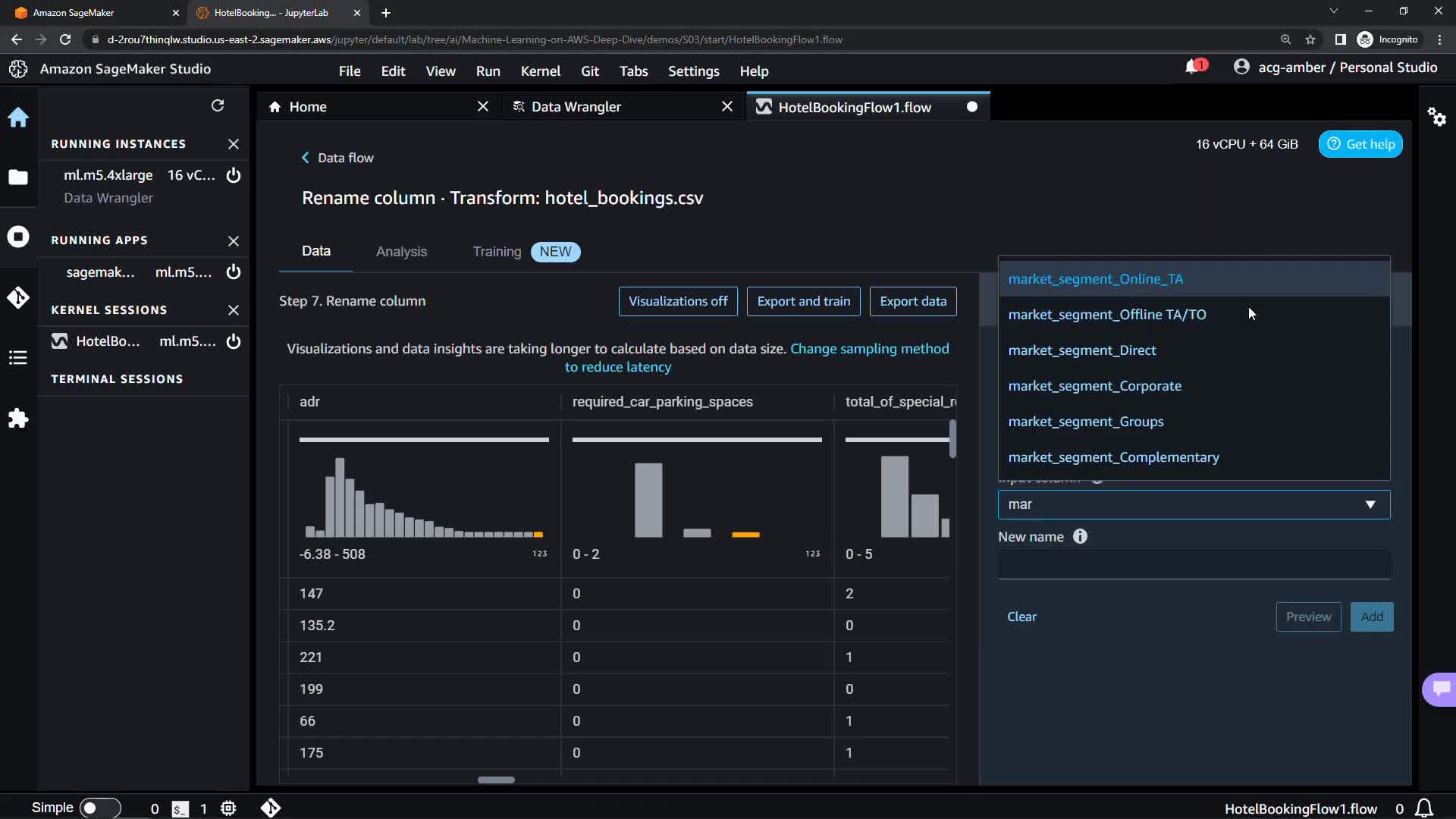Expand the input column dropdown arrow

(1370, 505)
